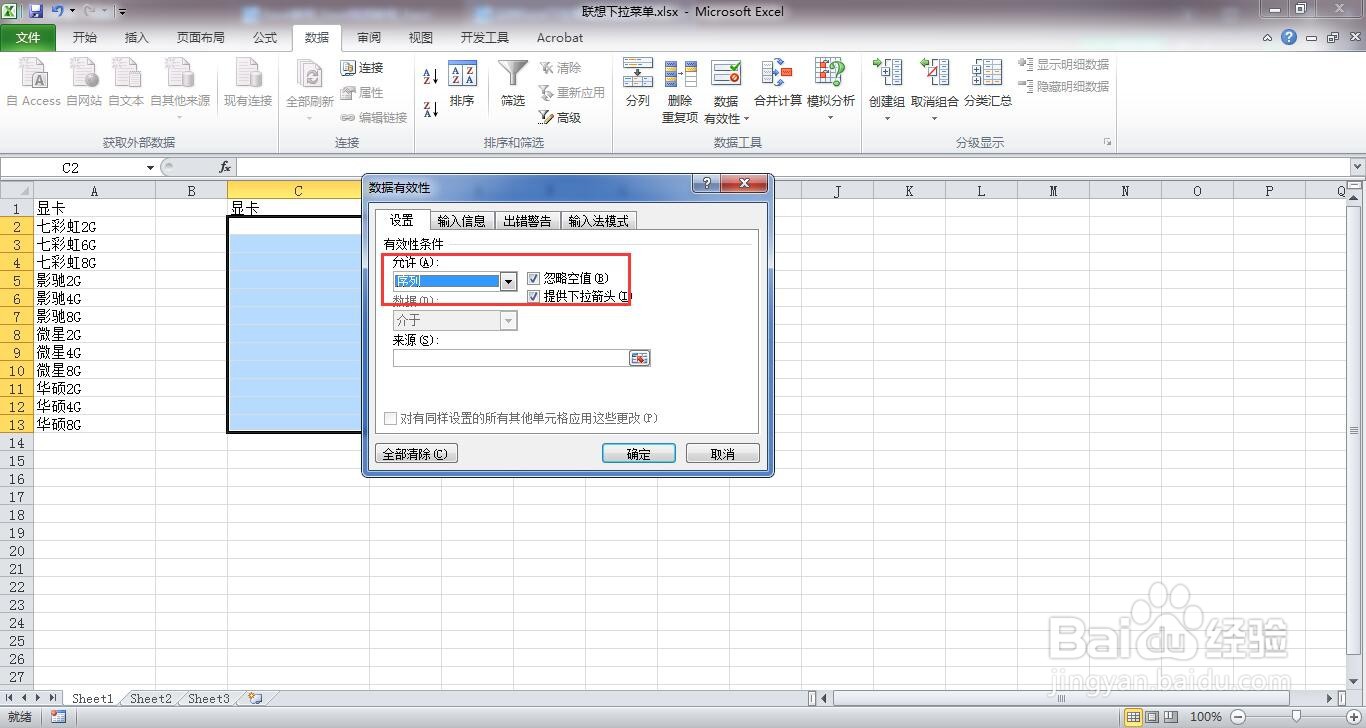
Task: Open the 开发工具 developer tab
Action: tap(485, 37)
